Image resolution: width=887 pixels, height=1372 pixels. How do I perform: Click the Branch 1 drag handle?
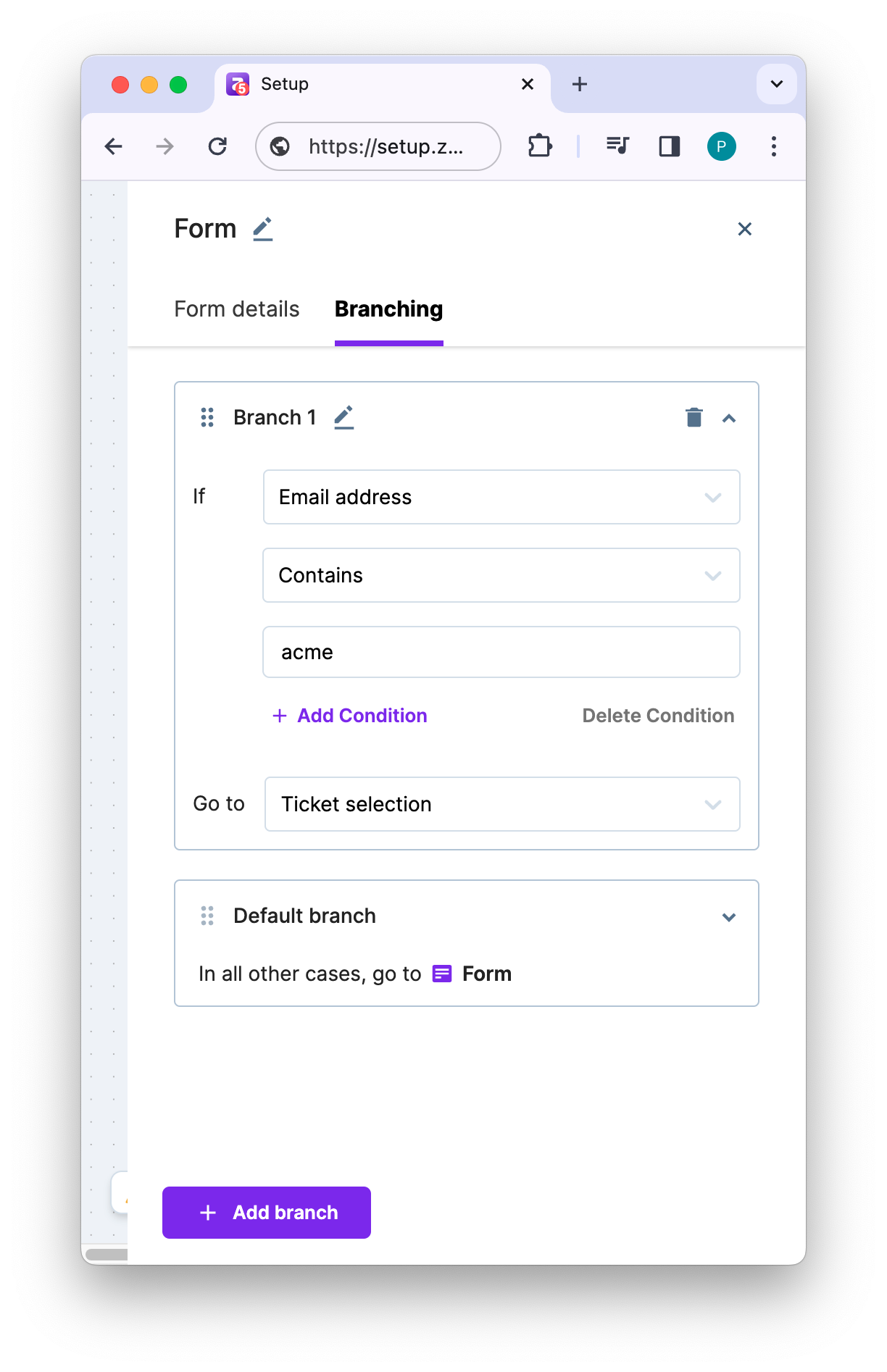(207, 417)
